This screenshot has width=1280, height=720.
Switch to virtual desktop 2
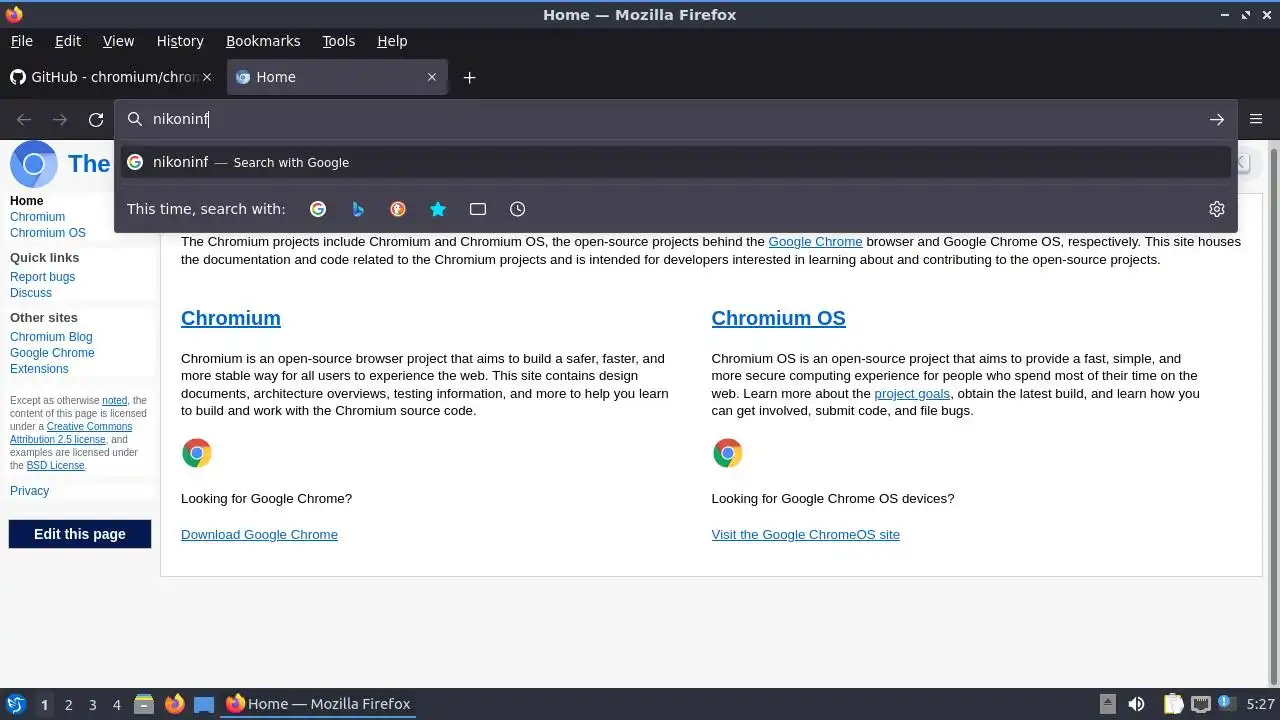pos(68,704)
